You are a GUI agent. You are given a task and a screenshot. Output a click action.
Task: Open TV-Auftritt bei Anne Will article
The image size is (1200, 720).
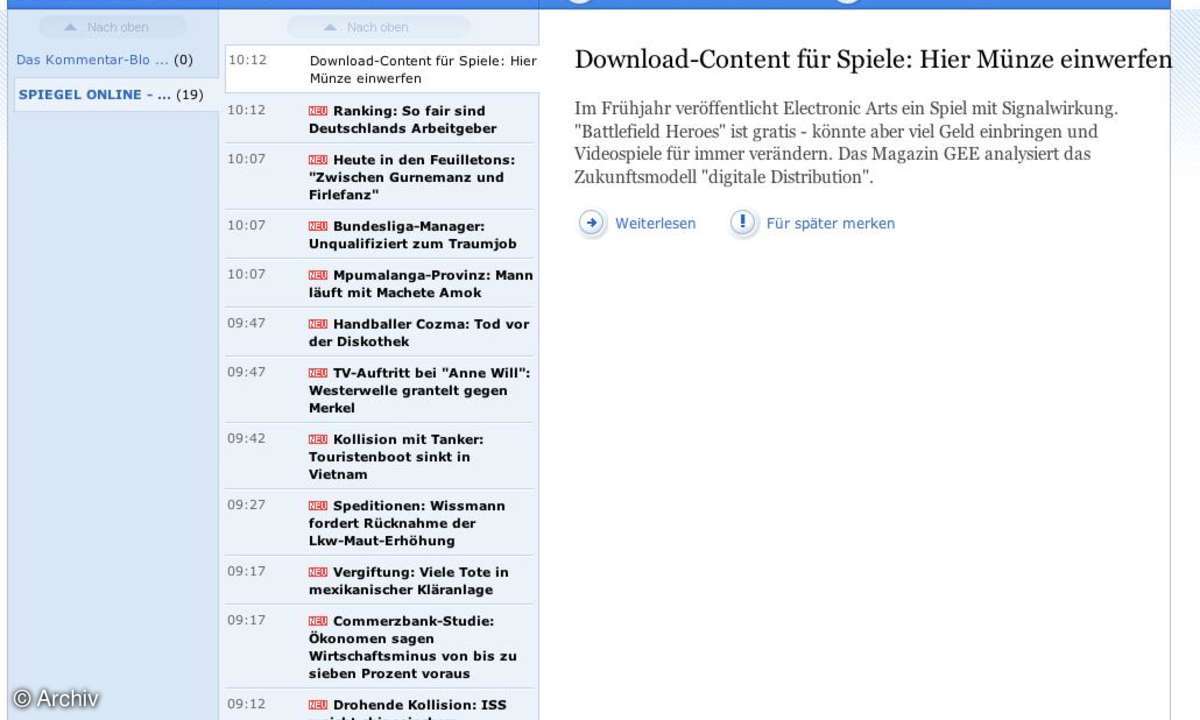pyautogui.click(x=420, y=390)
